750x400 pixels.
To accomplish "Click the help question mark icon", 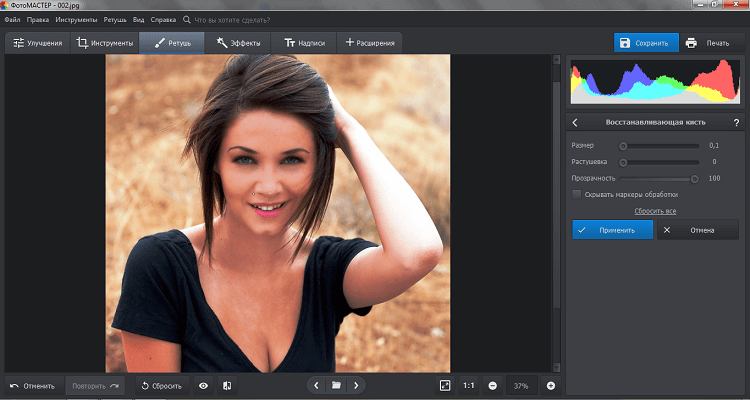I will [736, 122].
